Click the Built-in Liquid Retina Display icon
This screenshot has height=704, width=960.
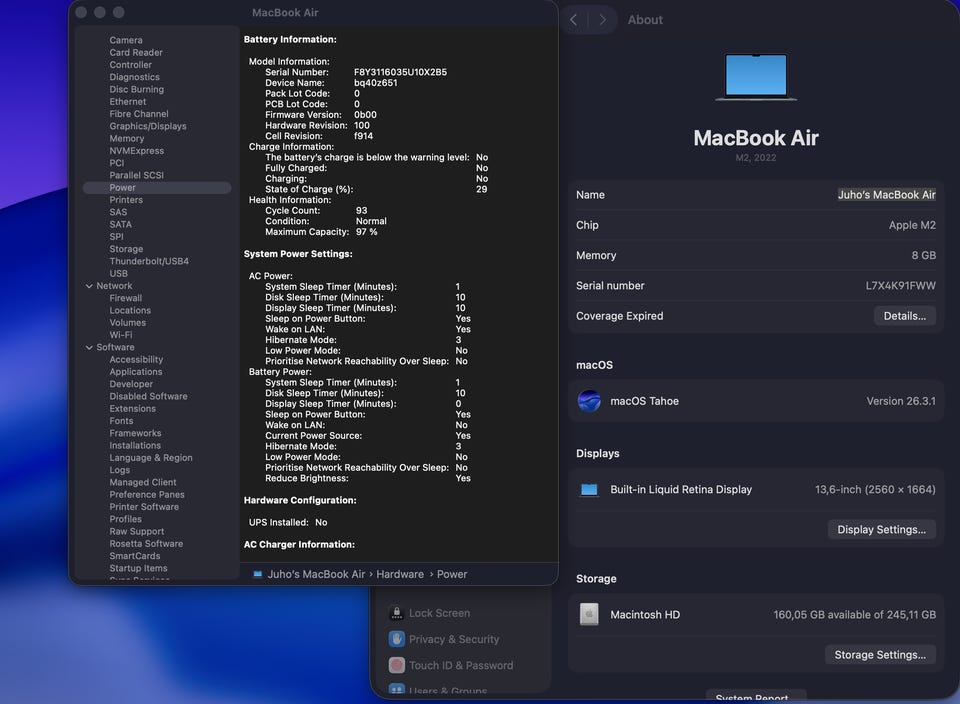[x=589, y=490]
